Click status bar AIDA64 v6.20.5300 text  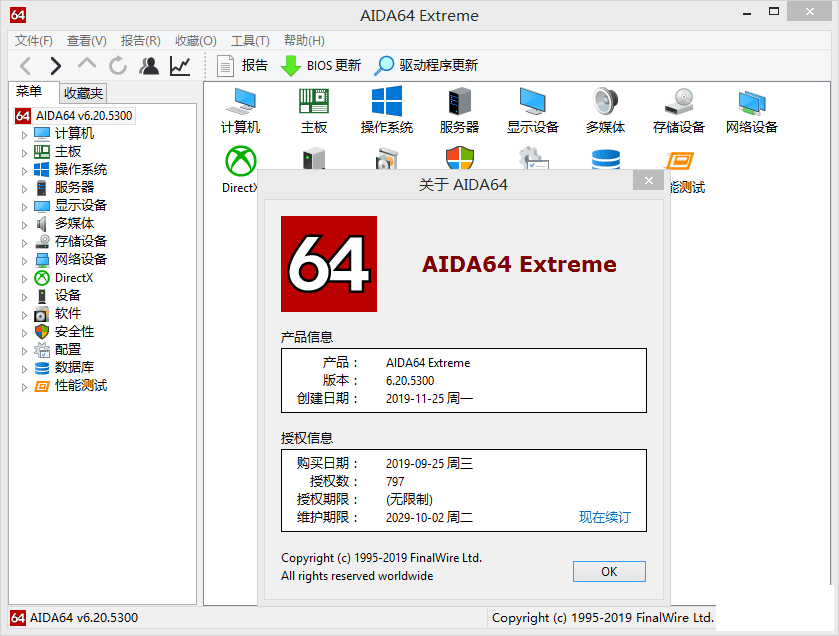coord(84,618)
